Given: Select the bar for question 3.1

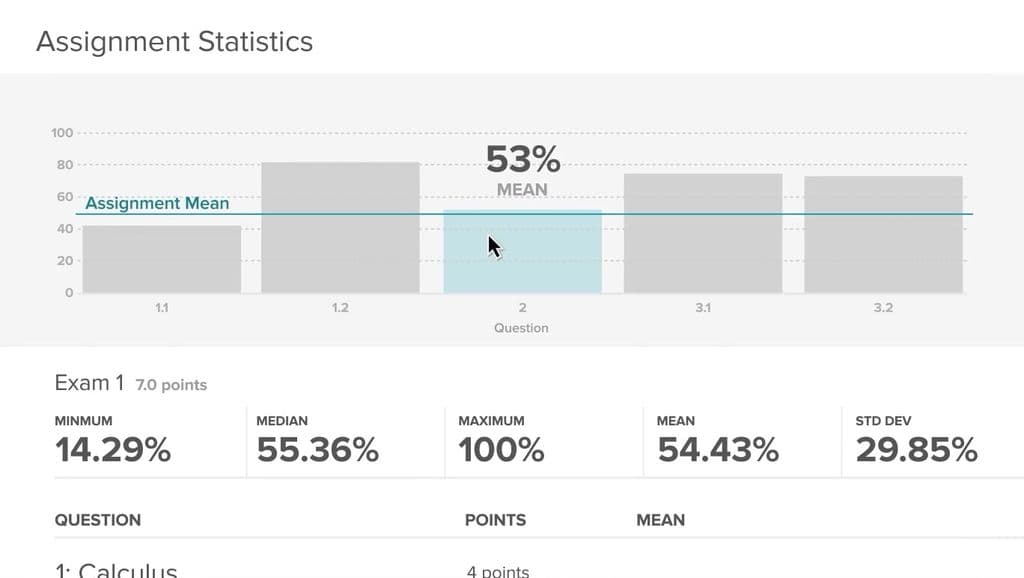Looking at the screenshot, I should point(703,233).
